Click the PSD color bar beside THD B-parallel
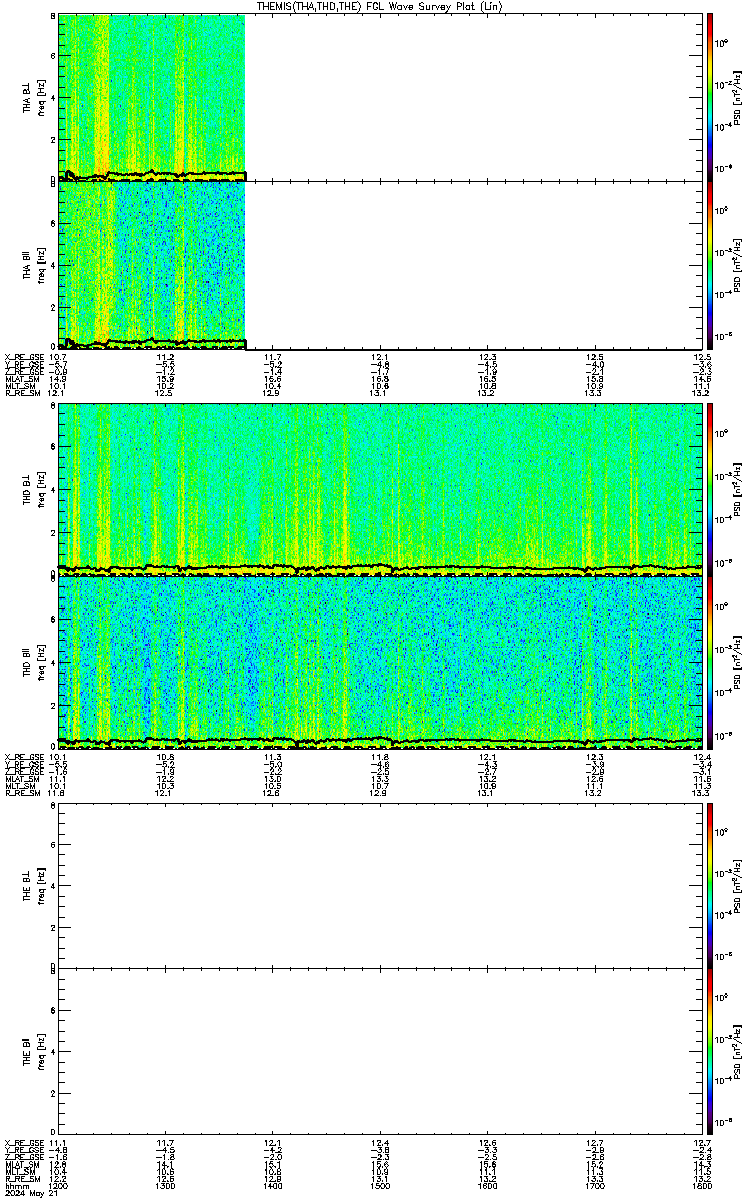Viewport: 750px width, 1200px height. coord(710,662)
